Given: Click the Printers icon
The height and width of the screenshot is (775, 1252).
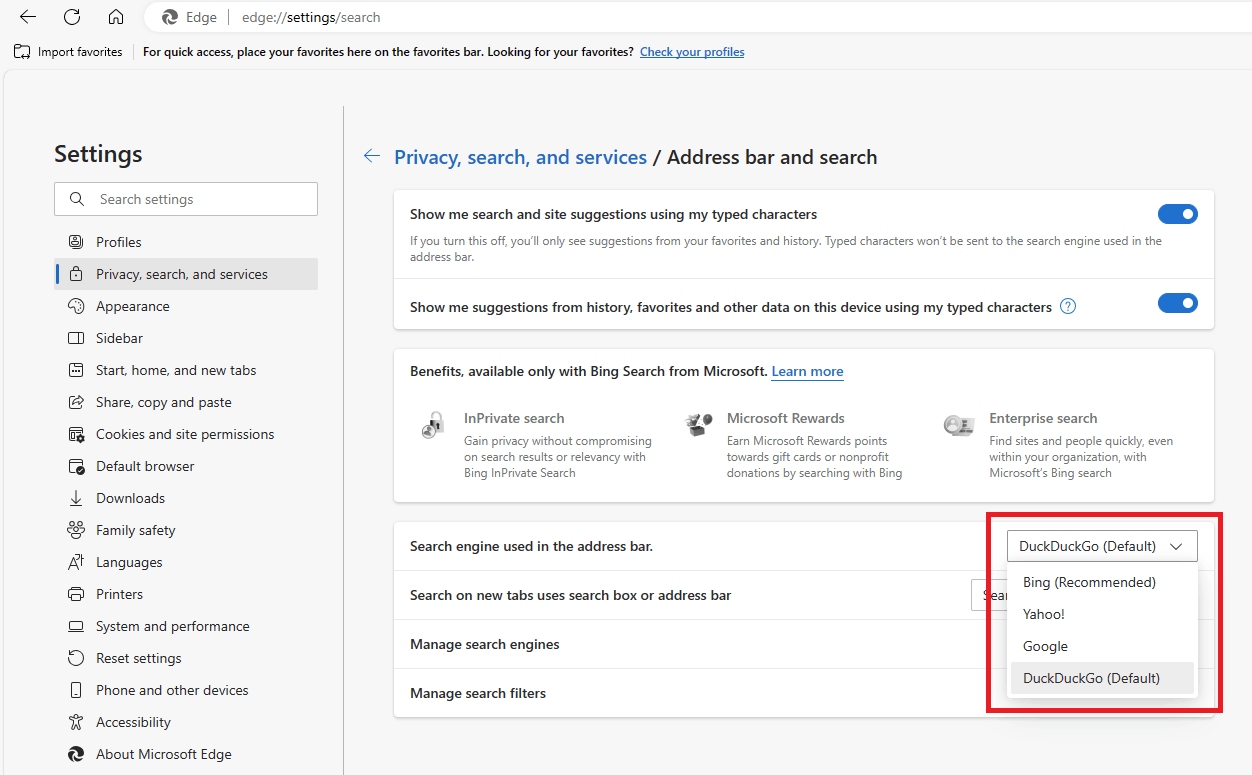Looking at the screenshot, I should tap(76, 594).
